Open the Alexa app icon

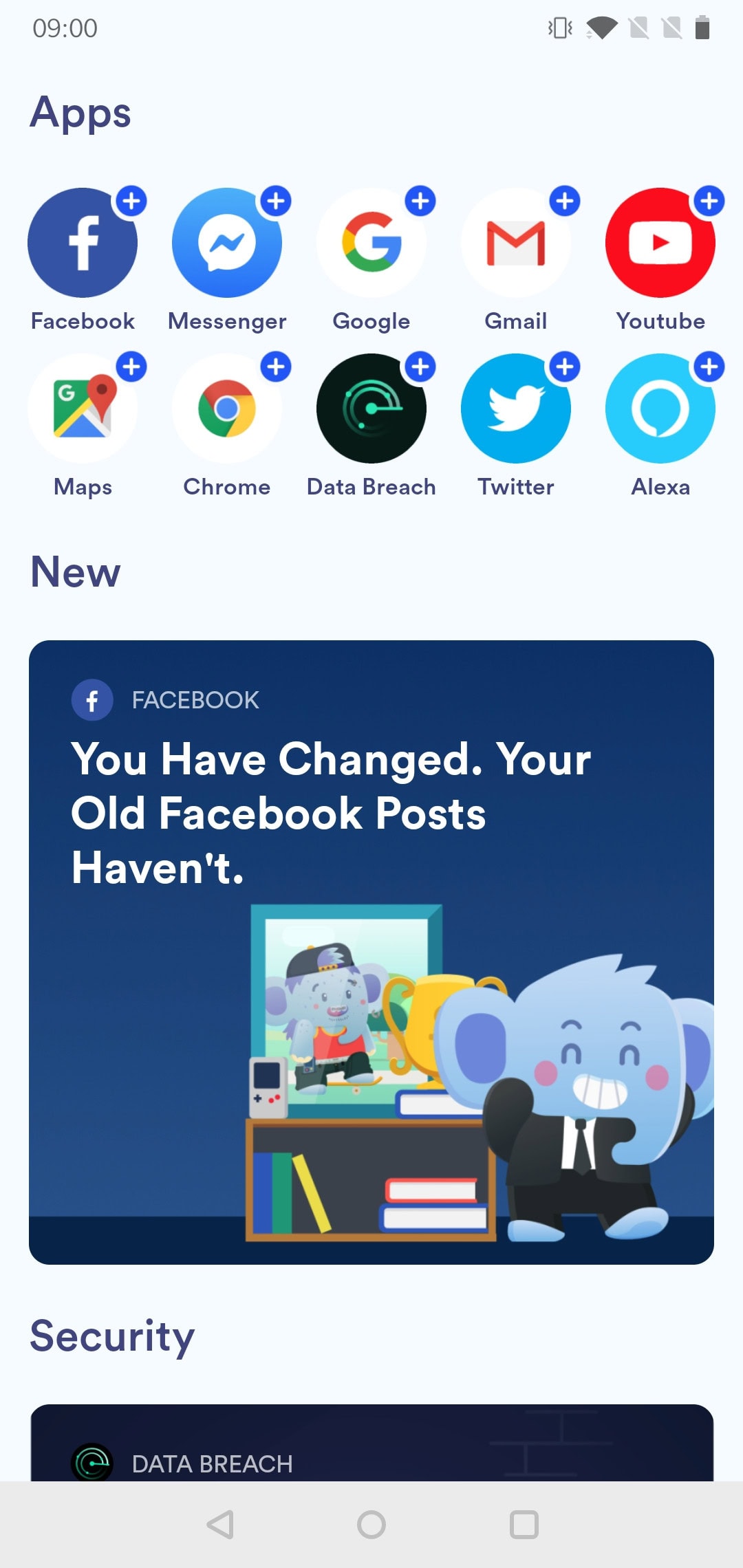[660, 409]
